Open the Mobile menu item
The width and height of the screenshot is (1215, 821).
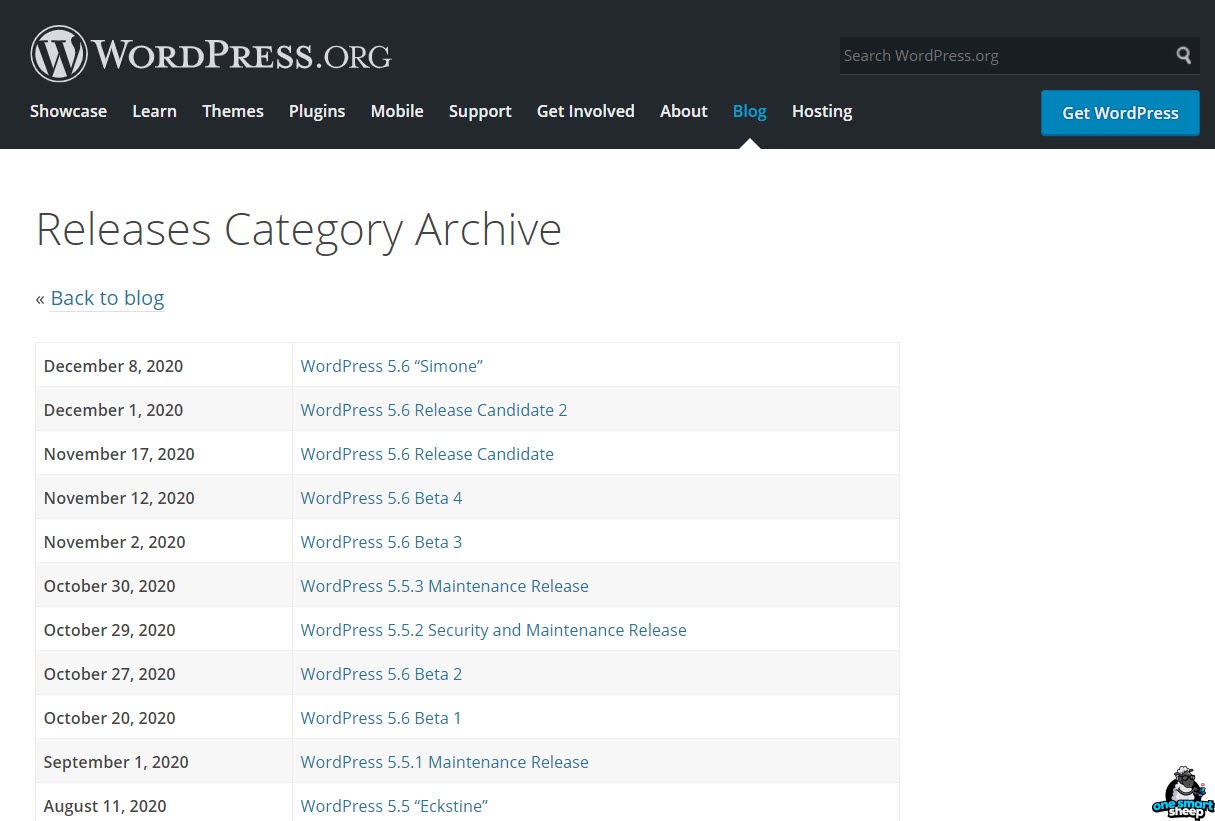pos(397,111)
